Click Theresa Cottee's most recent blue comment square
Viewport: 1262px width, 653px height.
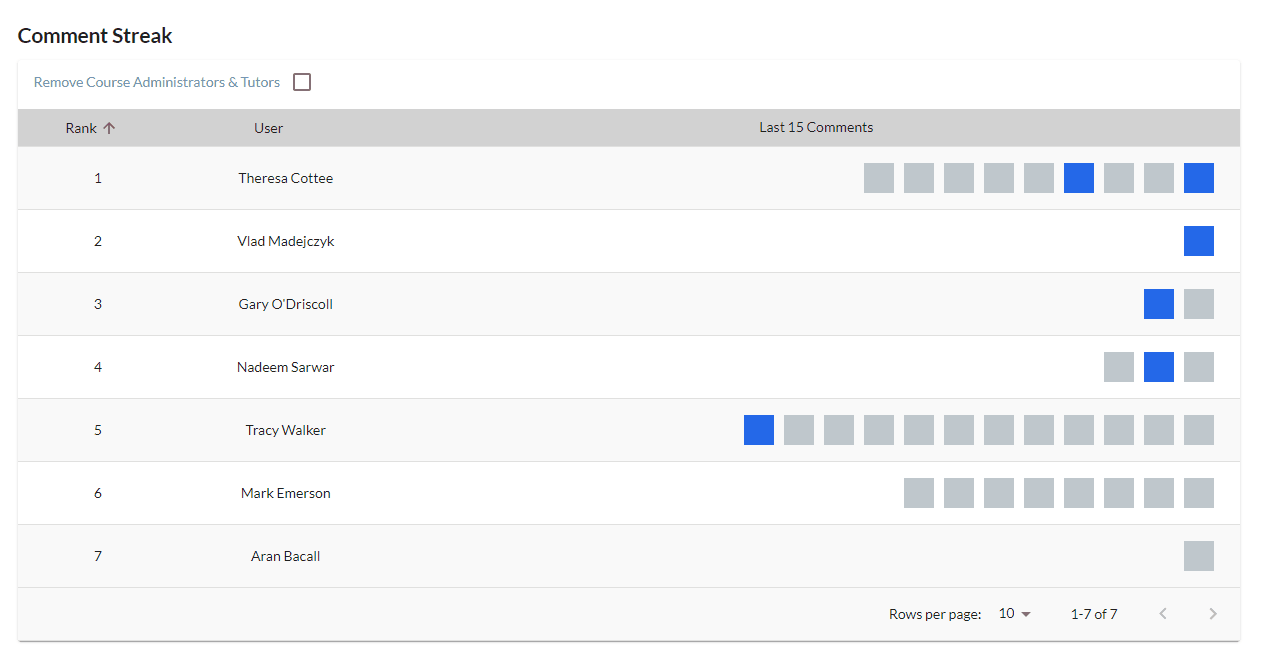[1198, 178]
